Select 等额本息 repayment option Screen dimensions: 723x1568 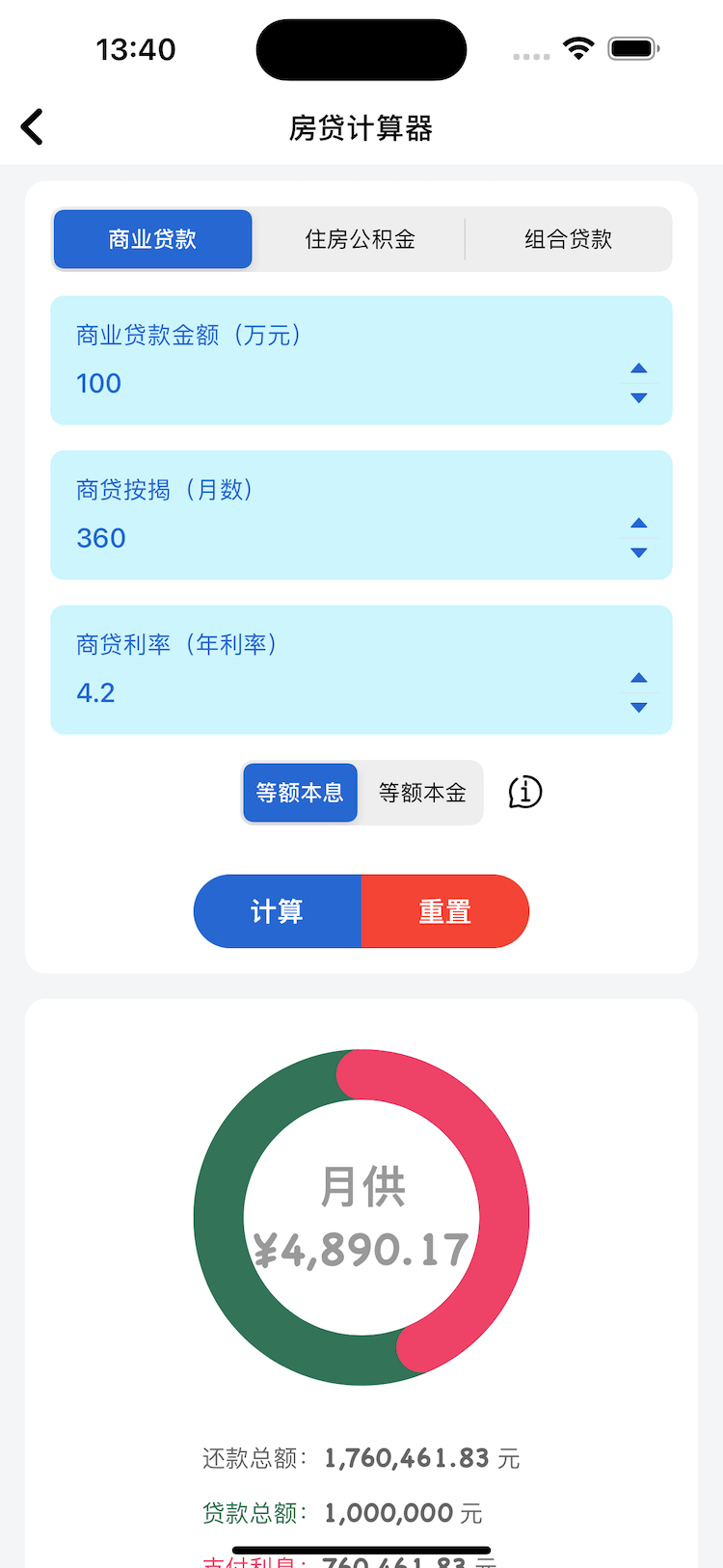pos(300,793)
